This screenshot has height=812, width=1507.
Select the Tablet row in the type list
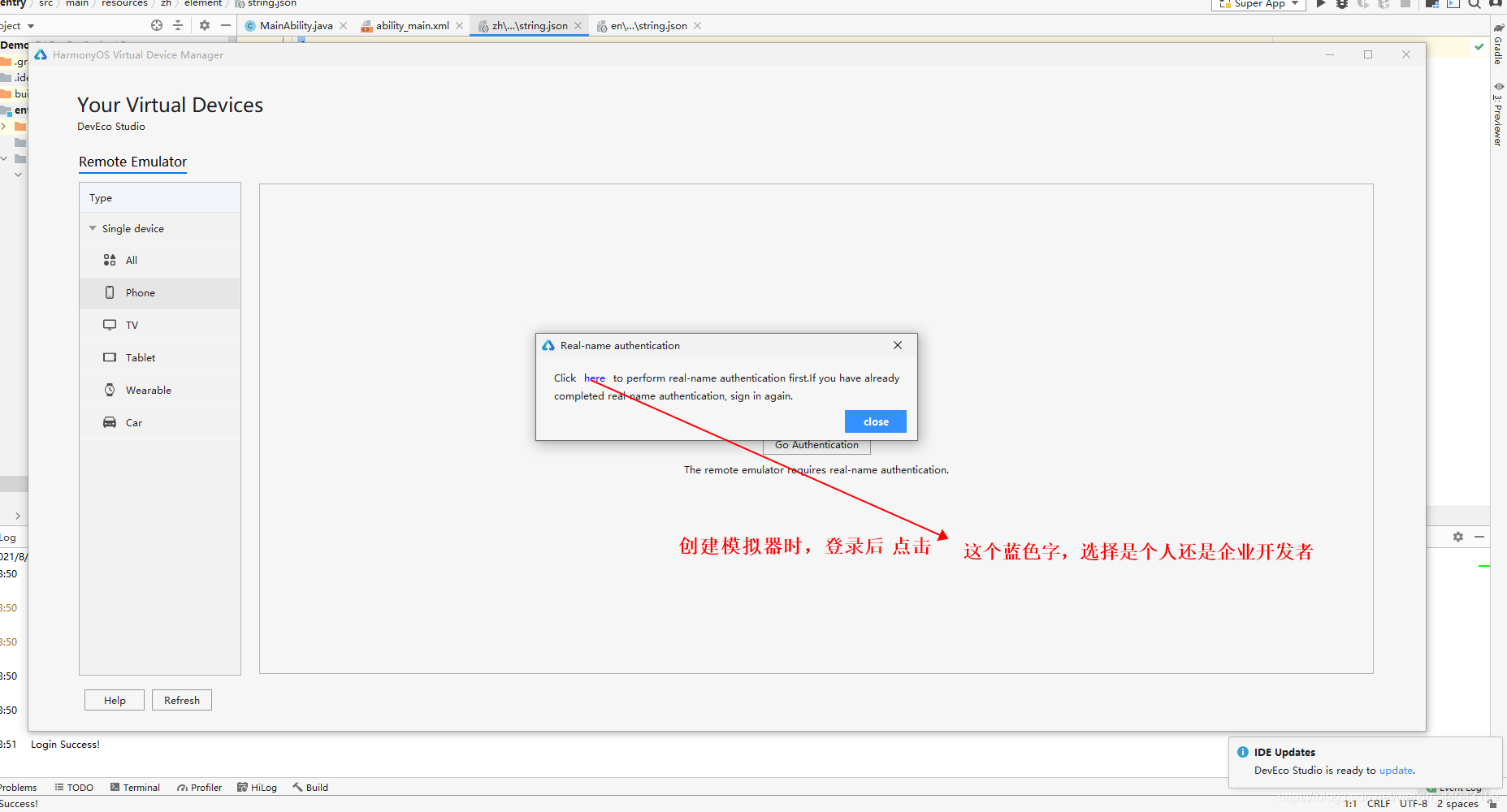point(160,358)
